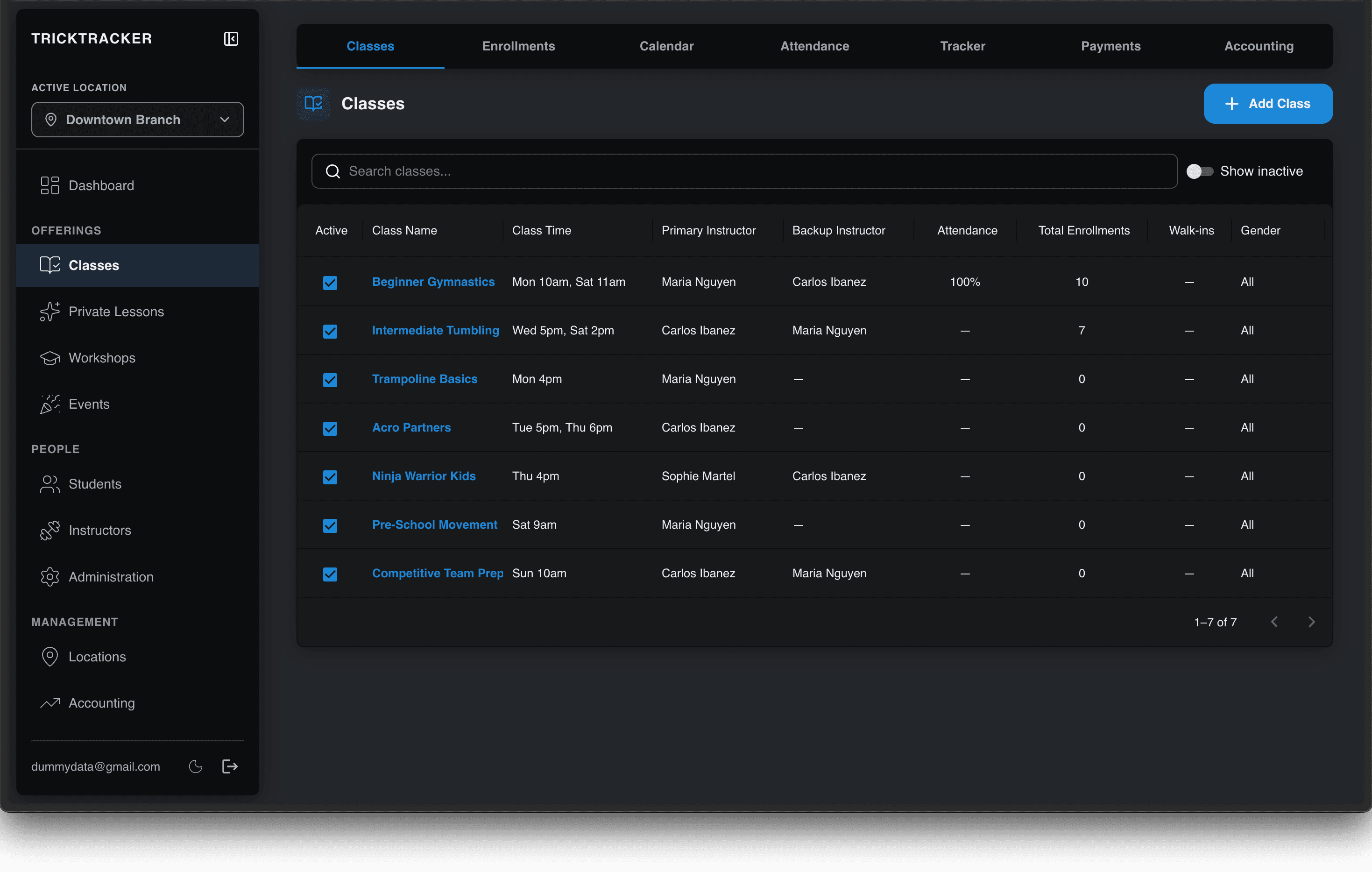Sort by Attendance column header
Image resolution: width=1372 pixels, height=872 pixels.
click(967, 230)
